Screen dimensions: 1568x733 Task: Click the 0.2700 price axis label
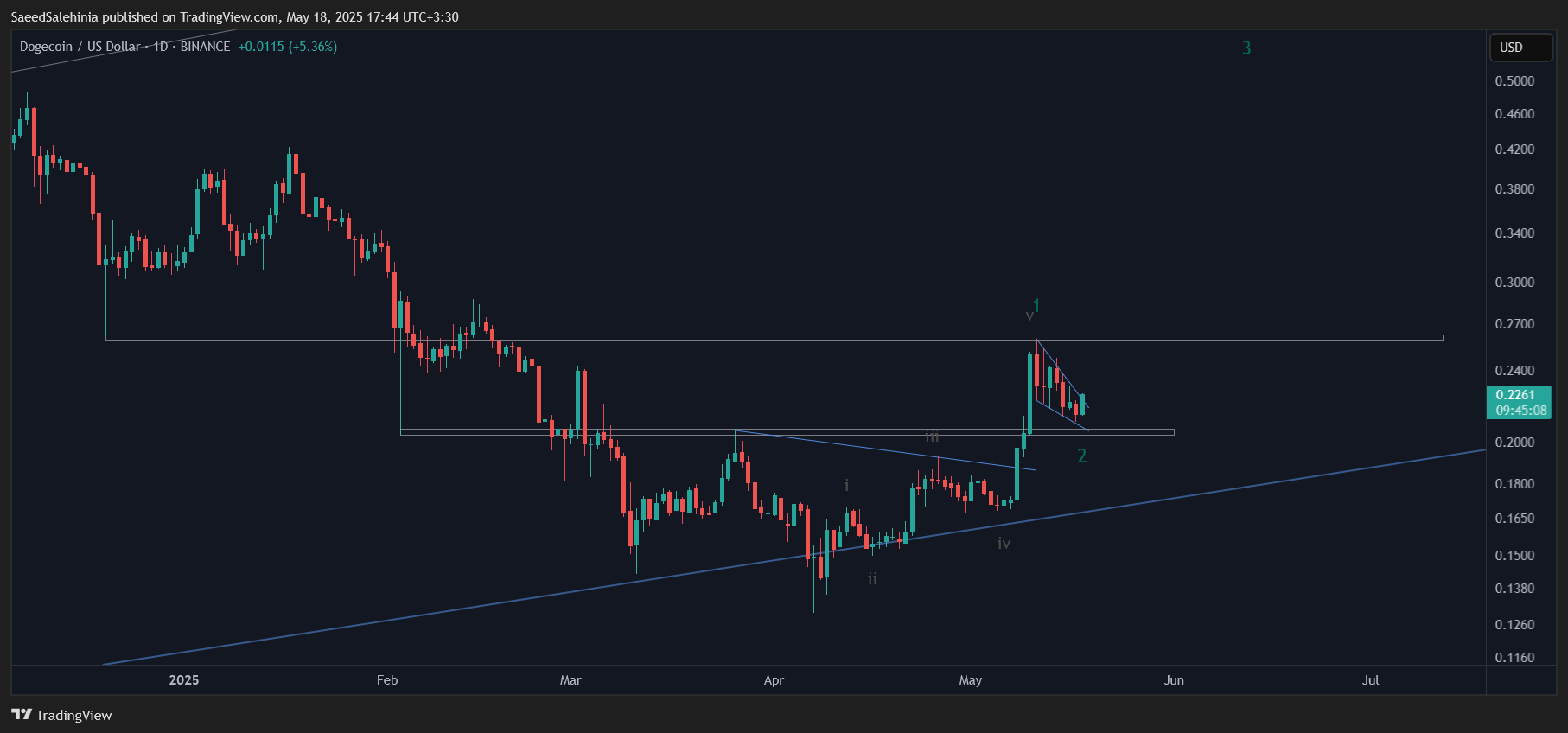(x=1514, y=324)
